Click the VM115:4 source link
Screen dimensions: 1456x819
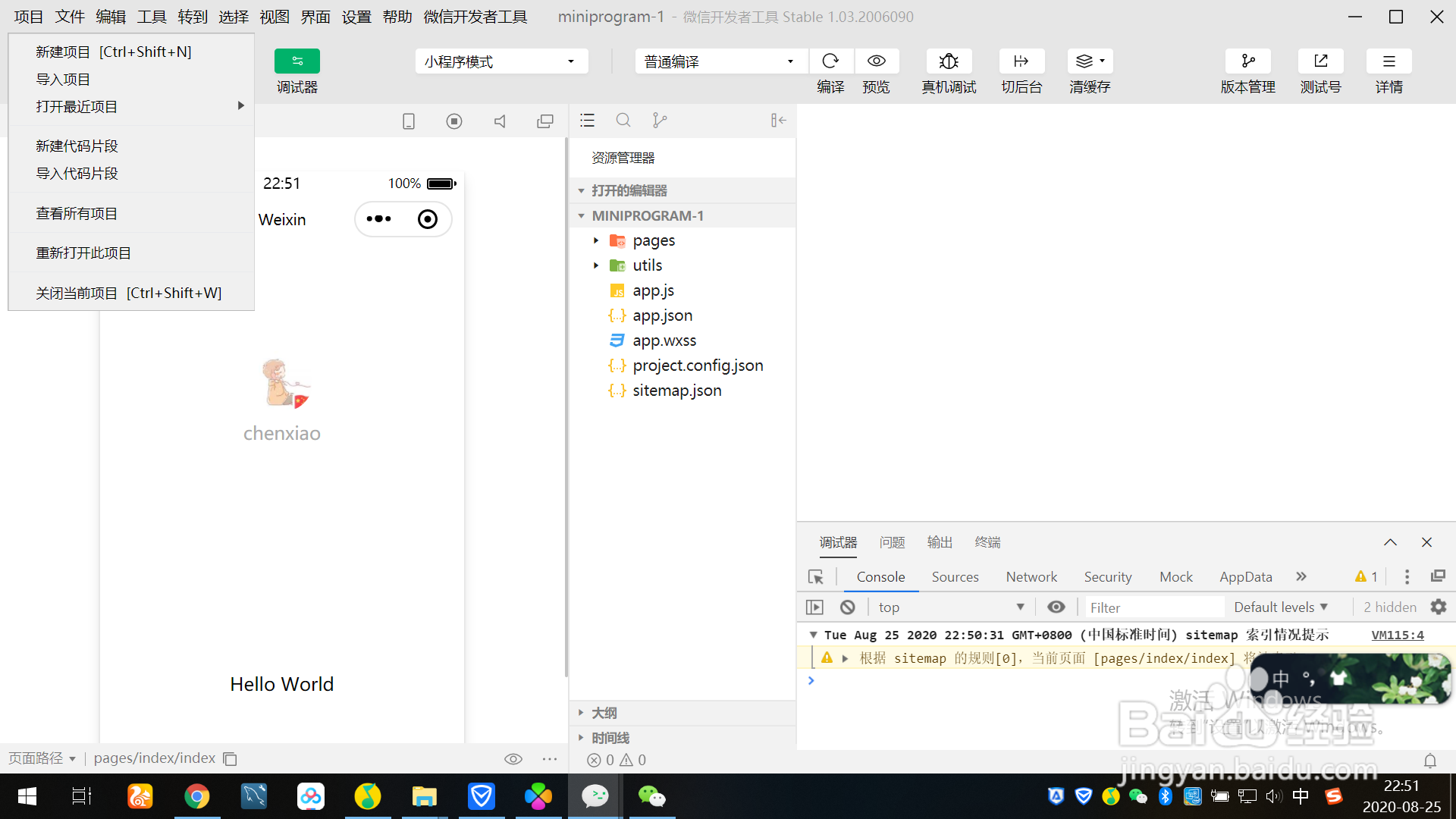pos(1398,635)
